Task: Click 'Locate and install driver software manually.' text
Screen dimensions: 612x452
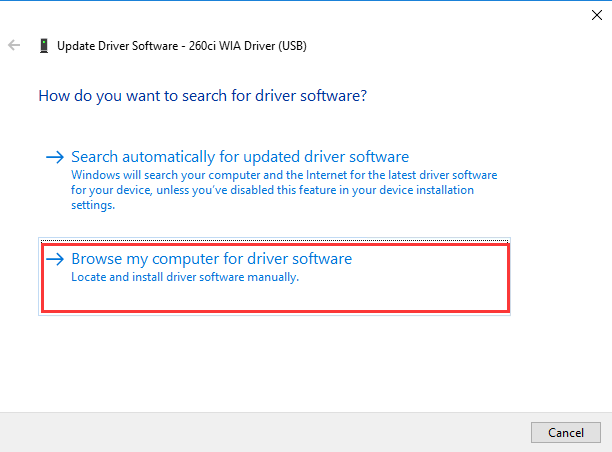Action: 185,277
